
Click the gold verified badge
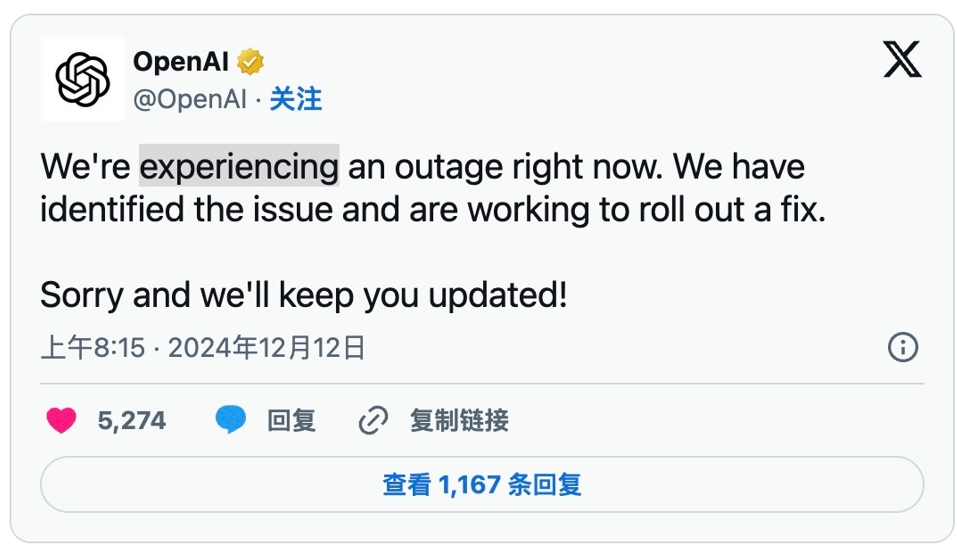[x=251, y=62]
